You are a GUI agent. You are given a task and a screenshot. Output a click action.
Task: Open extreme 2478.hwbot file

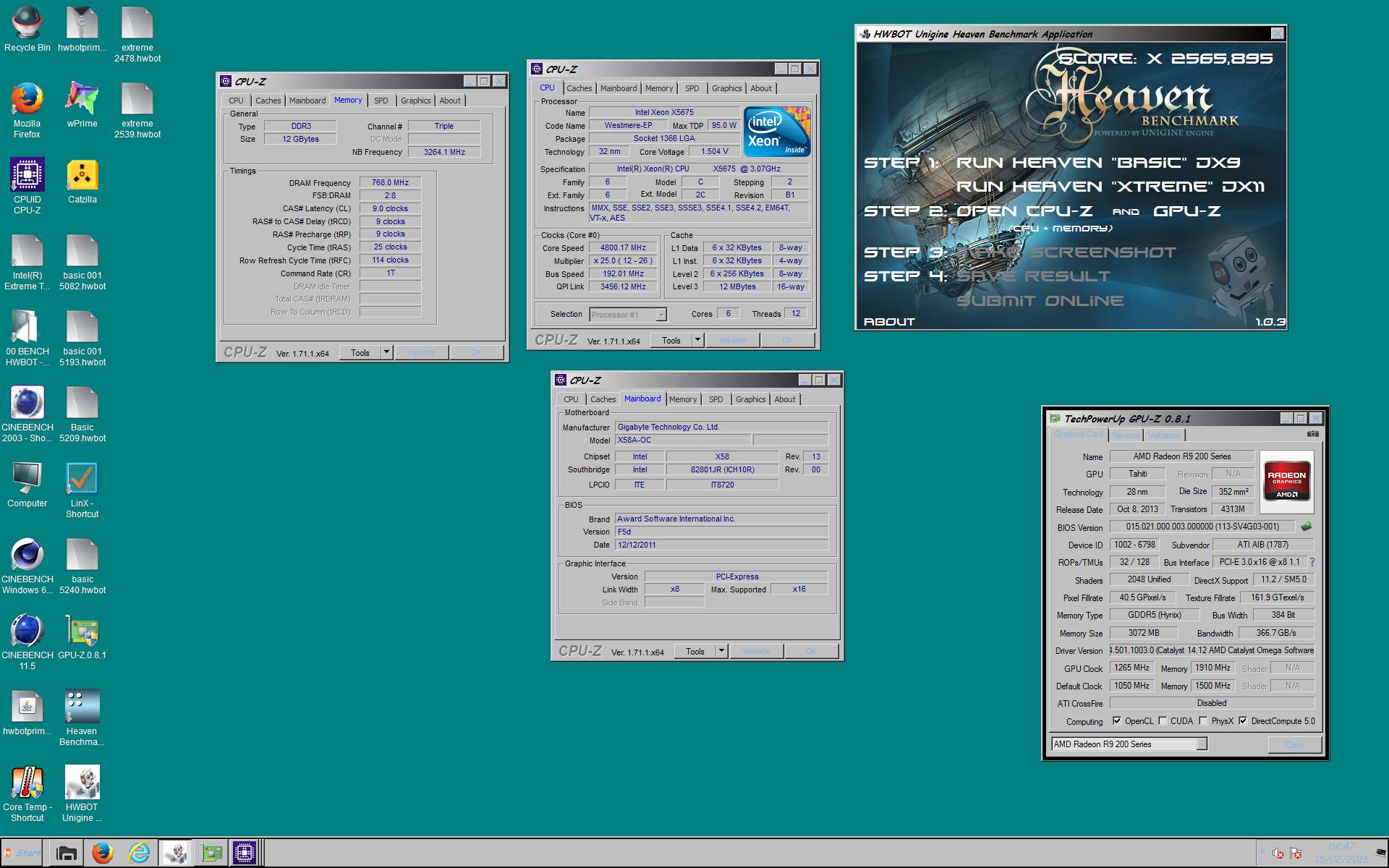137,33
